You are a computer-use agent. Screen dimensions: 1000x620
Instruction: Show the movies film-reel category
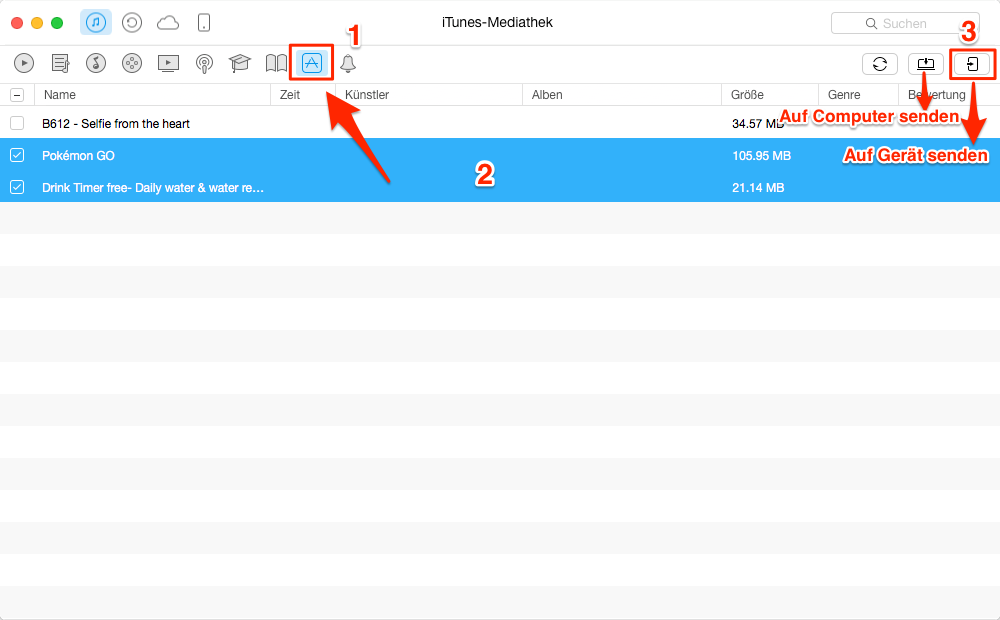click(x=132, y=63)
